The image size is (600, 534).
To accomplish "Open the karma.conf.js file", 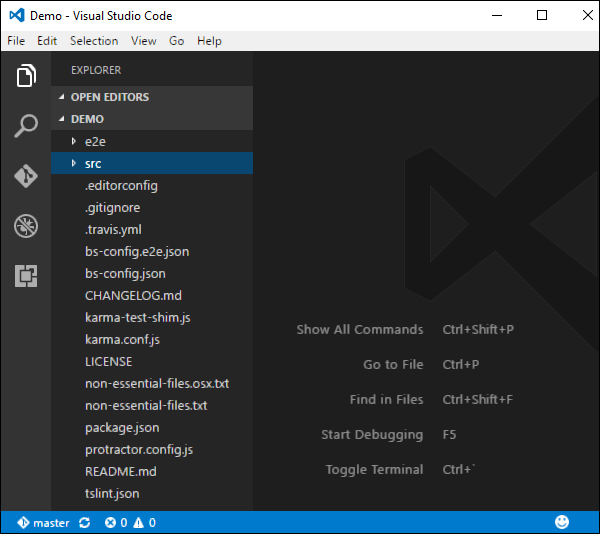I will tap(122, 339).
